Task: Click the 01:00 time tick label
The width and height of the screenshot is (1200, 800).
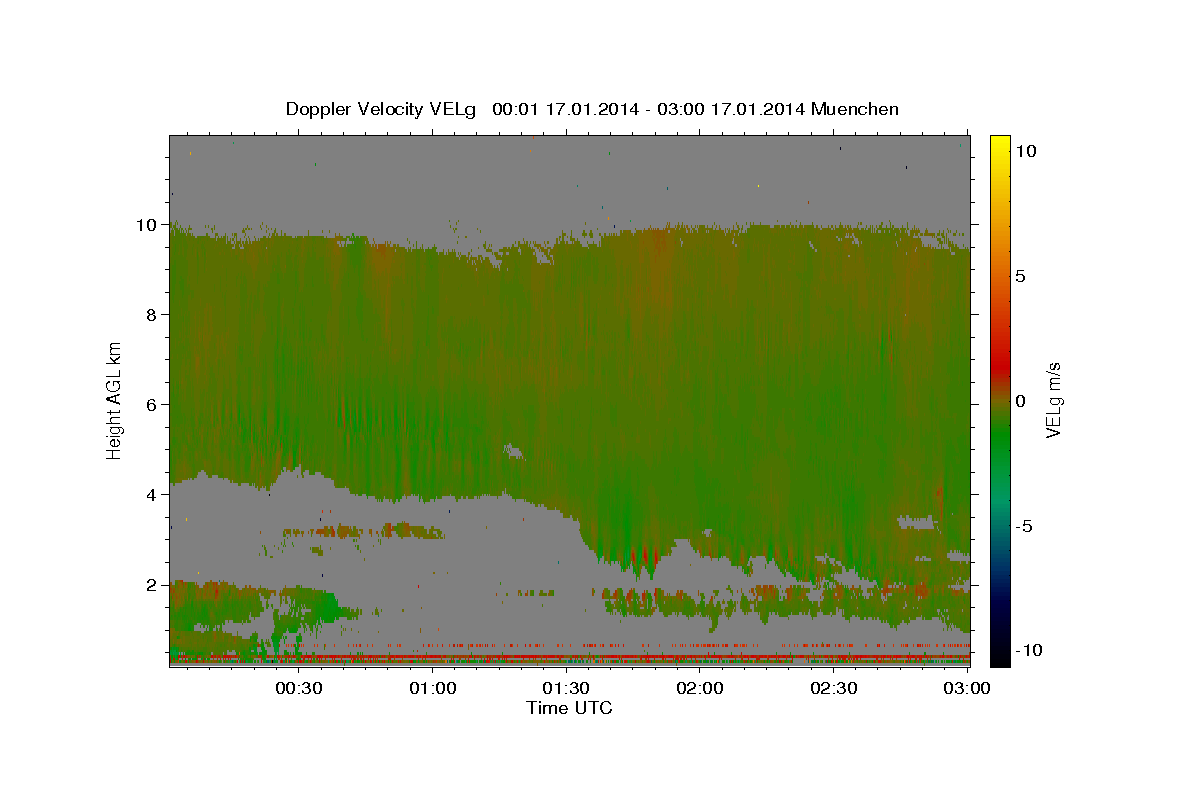Action: 433,688
